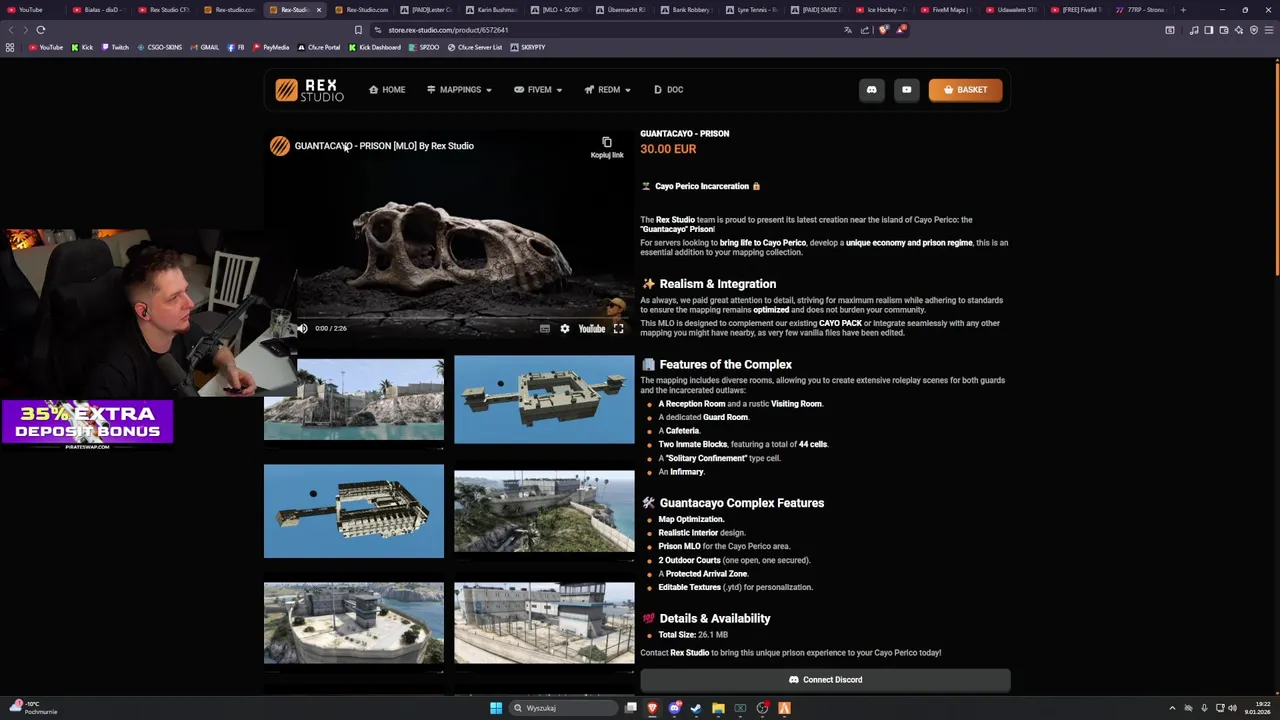Toggle video subtitles/captions button
The height and width of the screenshot is (720, 1280).
[x=545, y=328]
